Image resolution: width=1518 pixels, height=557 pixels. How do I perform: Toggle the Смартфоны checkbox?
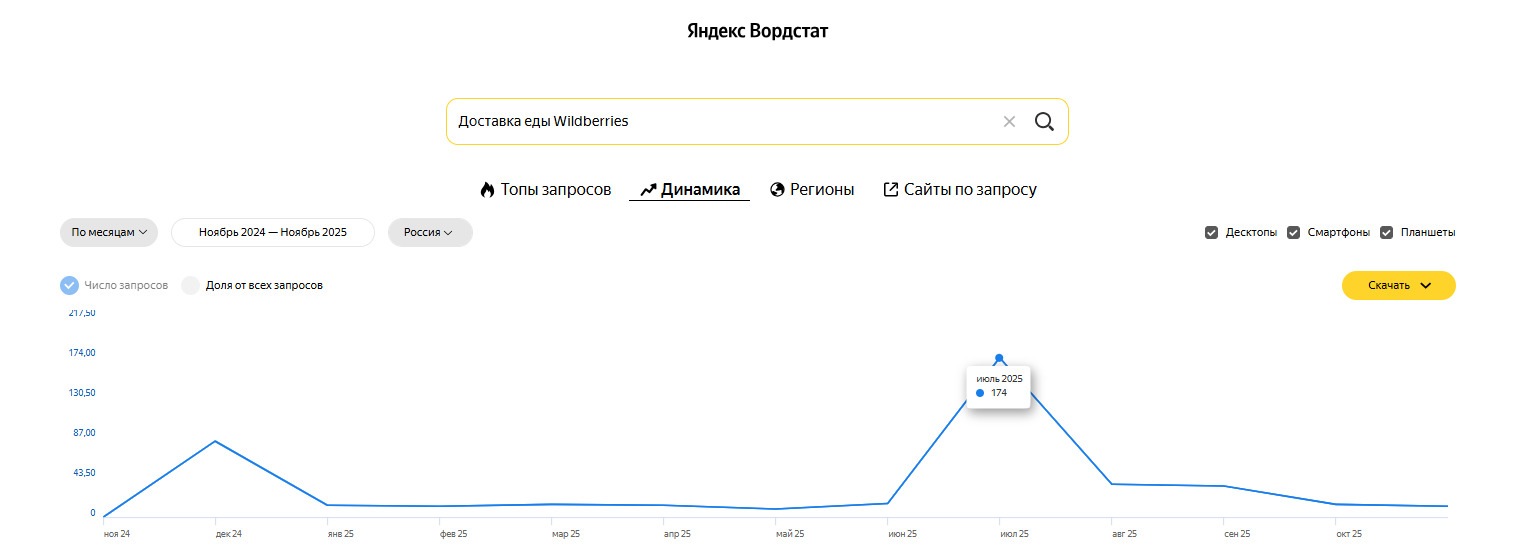click(x=1294, y=233)
